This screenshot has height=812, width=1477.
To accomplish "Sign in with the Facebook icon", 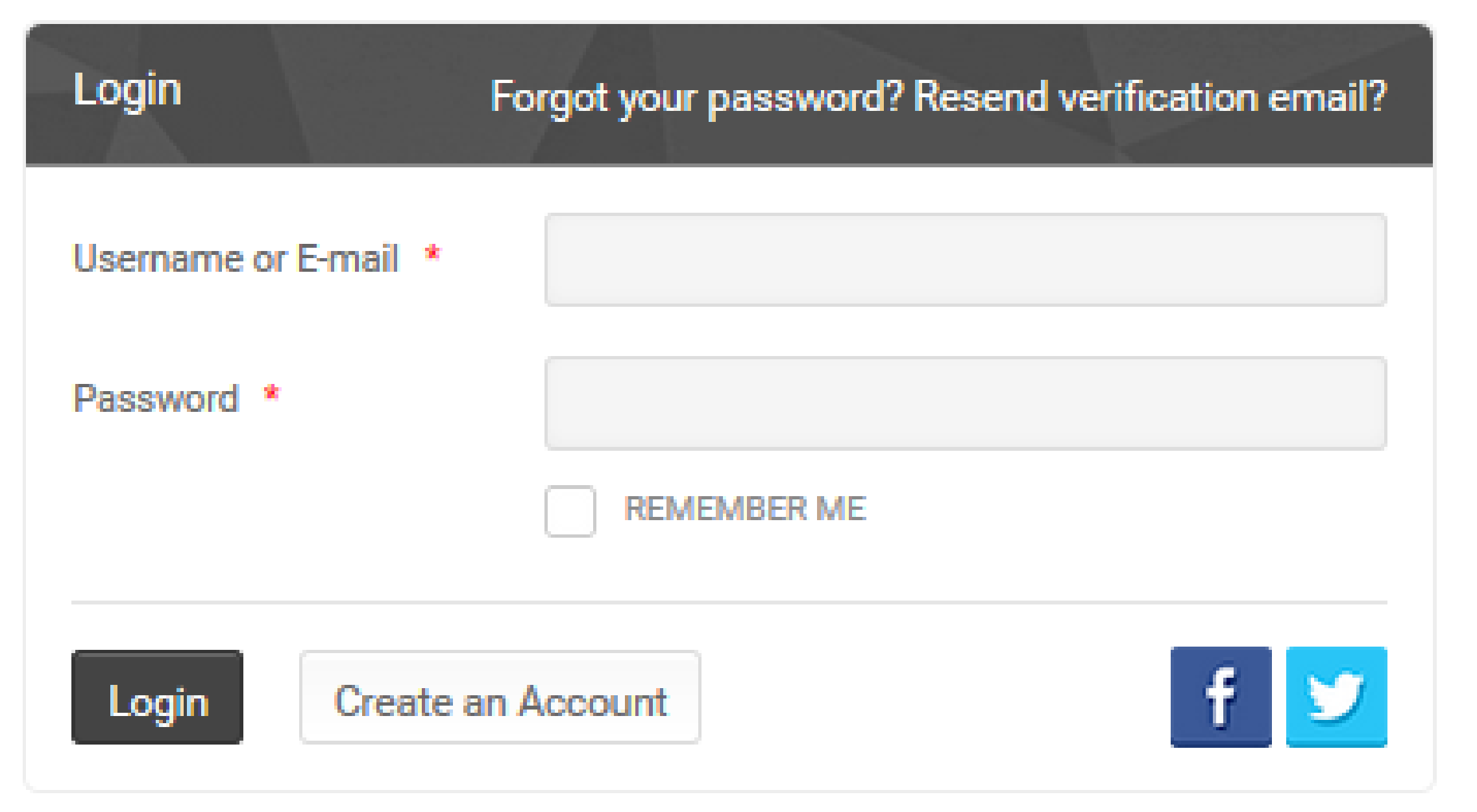I will click(1221, 697).
